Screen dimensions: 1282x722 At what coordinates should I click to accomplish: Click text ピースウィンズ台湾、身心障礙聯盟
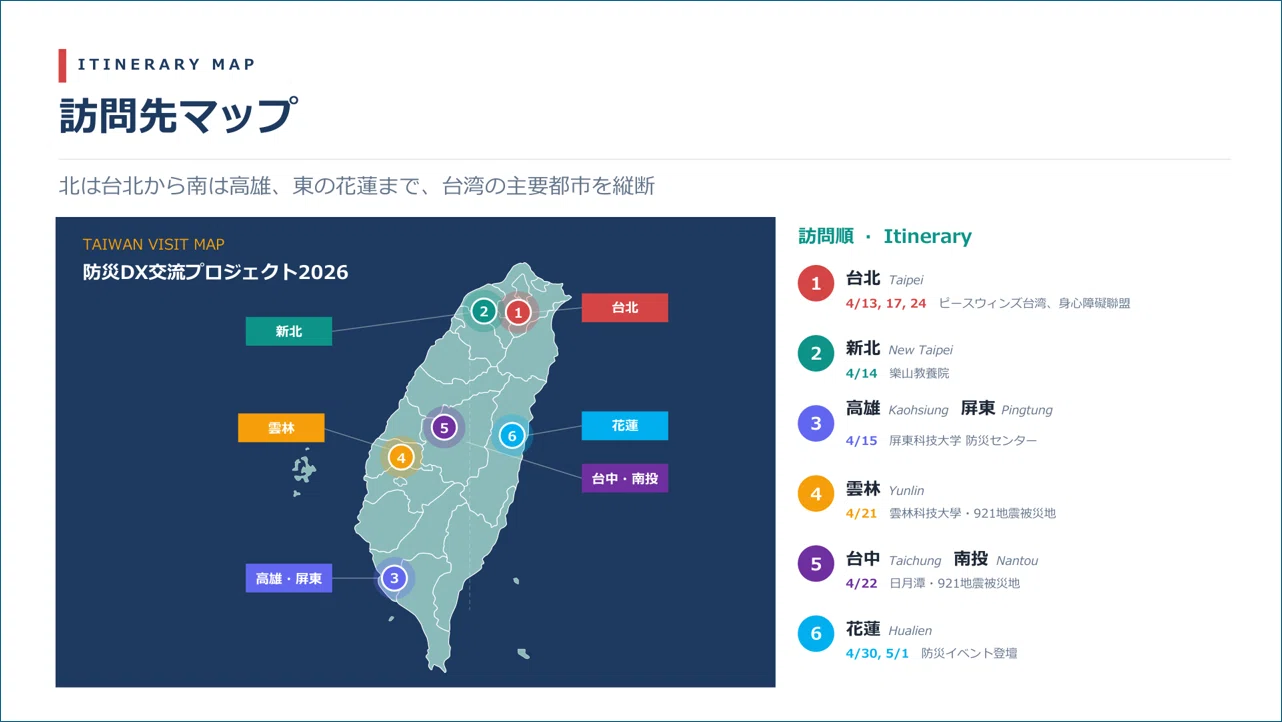1035,303
